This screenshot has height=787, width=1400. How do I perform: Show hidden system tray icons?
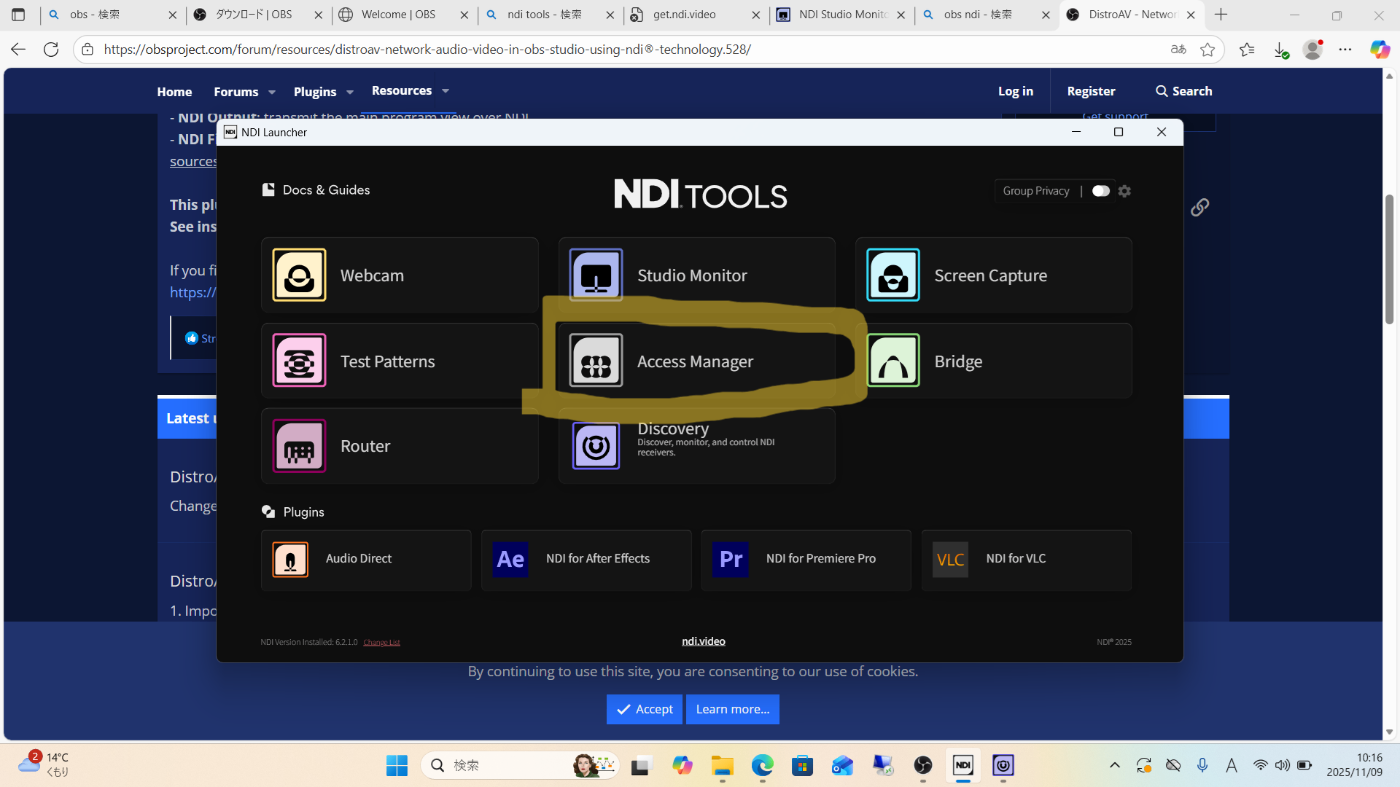click(1115, 765)
